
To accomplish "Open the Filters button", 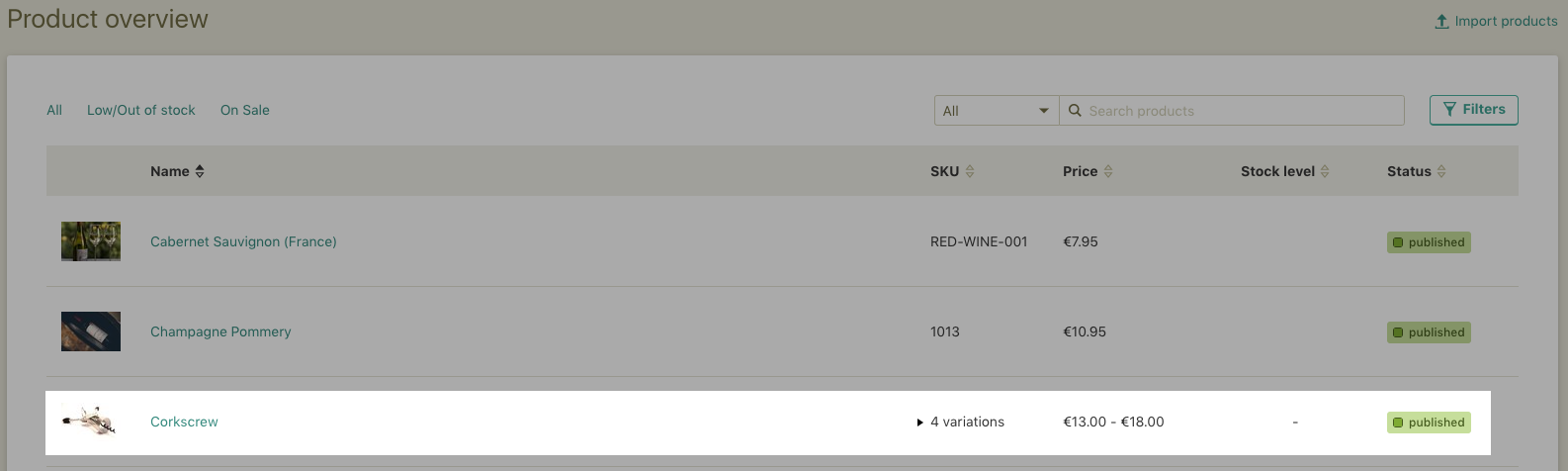I will tap(1474, 110).
